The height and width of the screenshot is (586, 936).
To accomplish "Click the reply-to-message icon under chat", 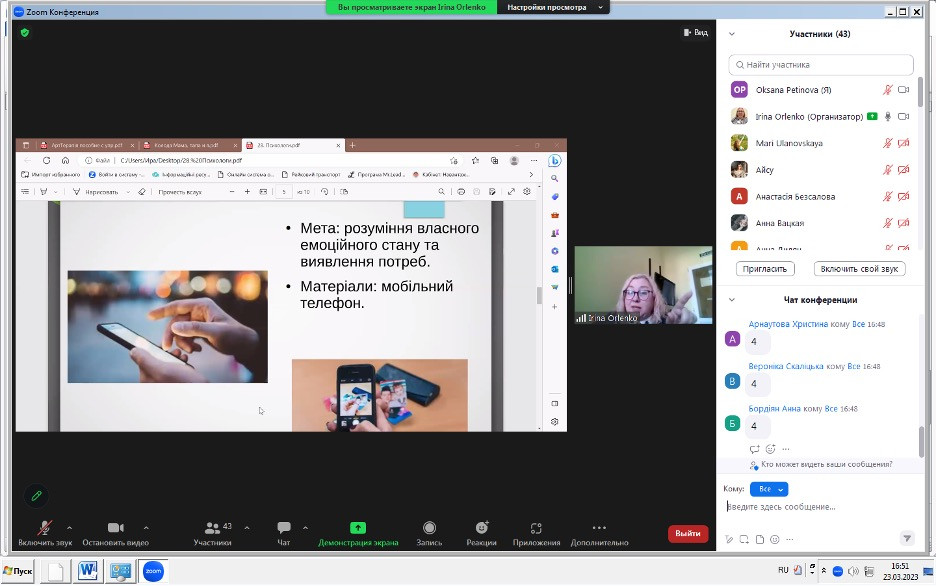I will [x=755, y=449].
